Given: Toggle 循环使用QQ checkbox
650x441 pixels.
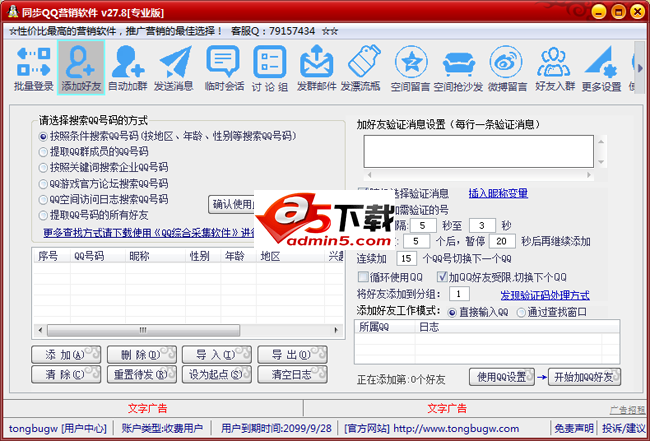Looking at the screenshot, I should coord(390,277).
